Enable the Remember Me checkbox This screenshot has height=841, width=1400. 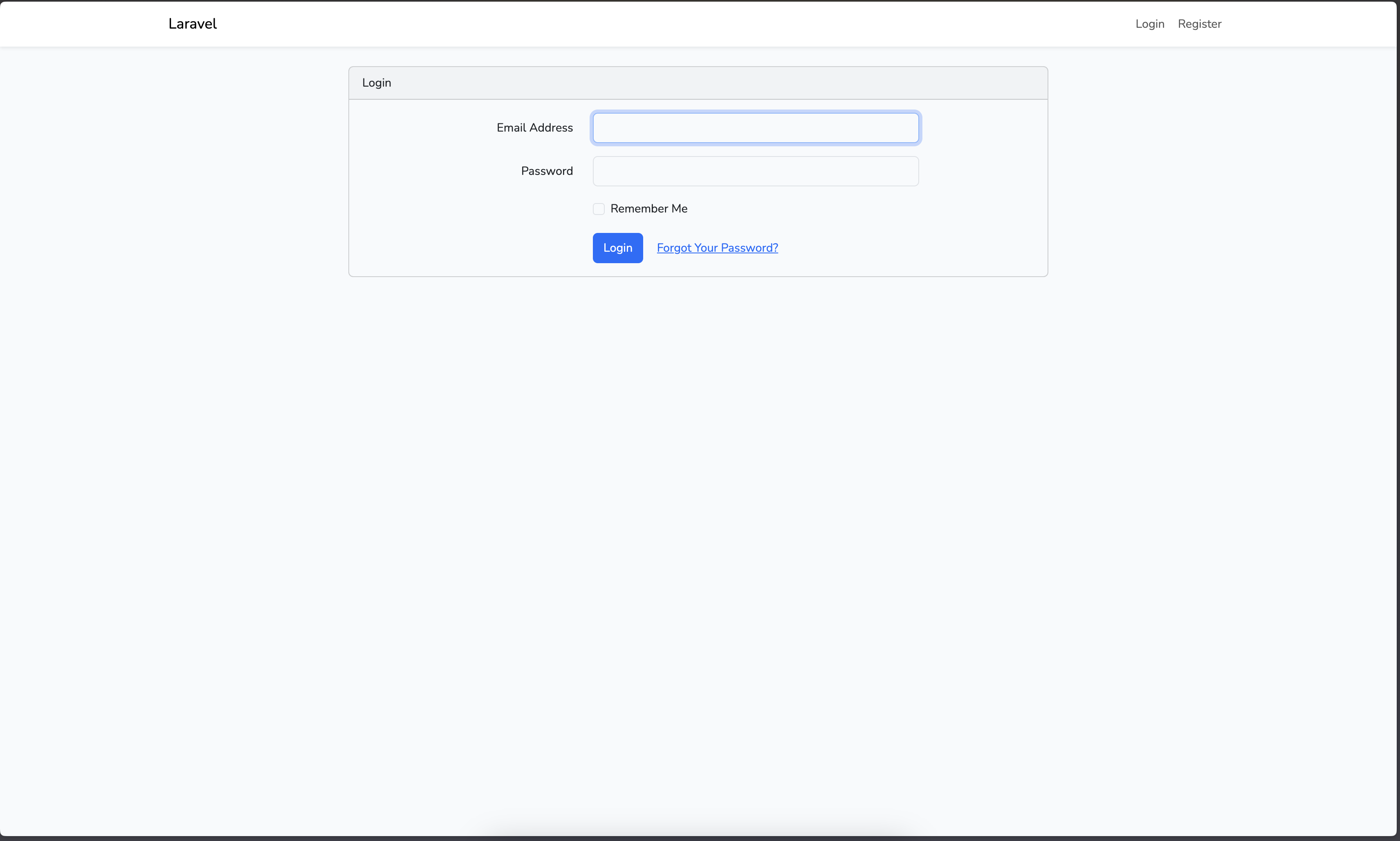(598, 209)
